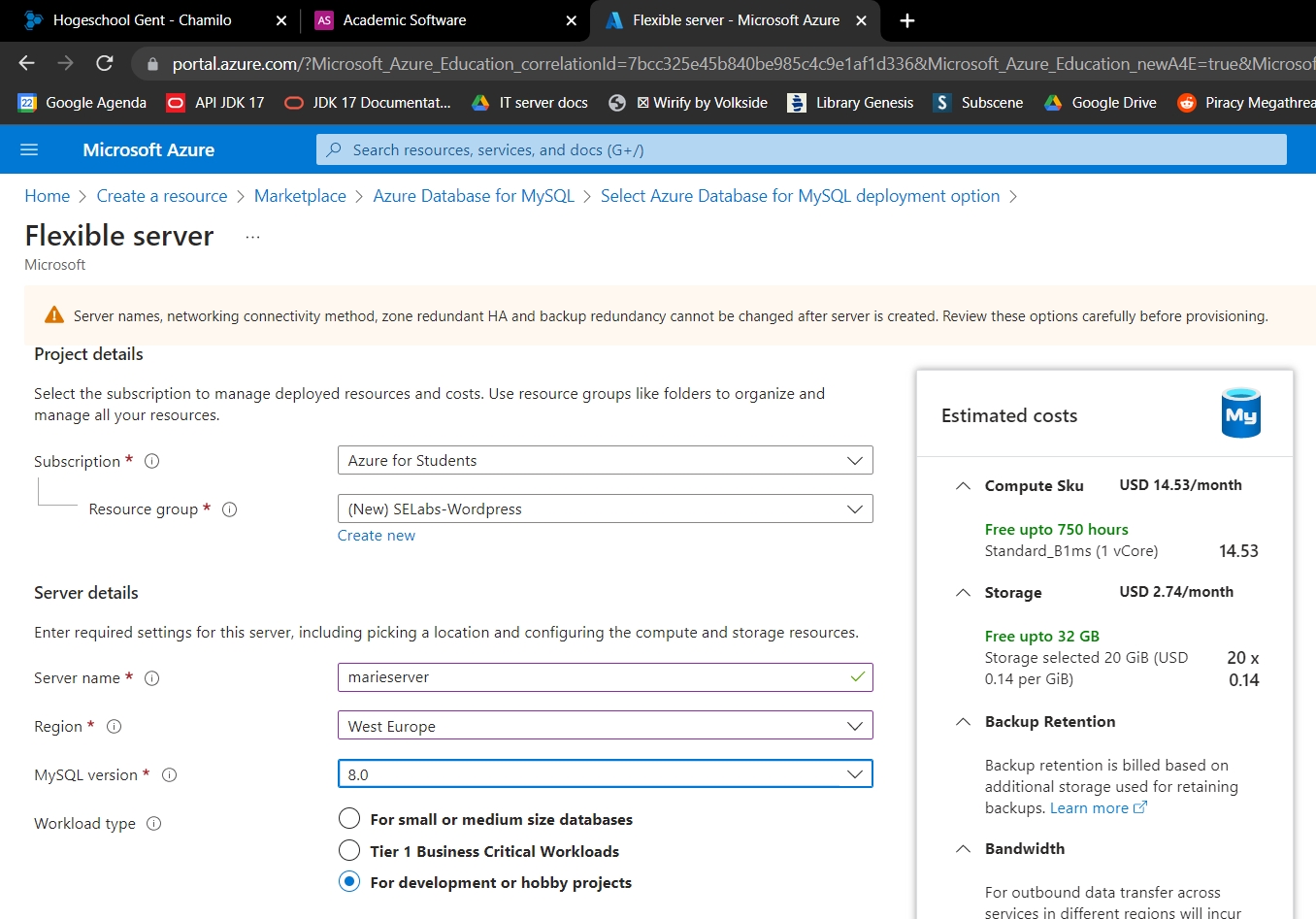
Task: Open the Learn more link for backup retention
Action: (1098, 808)
